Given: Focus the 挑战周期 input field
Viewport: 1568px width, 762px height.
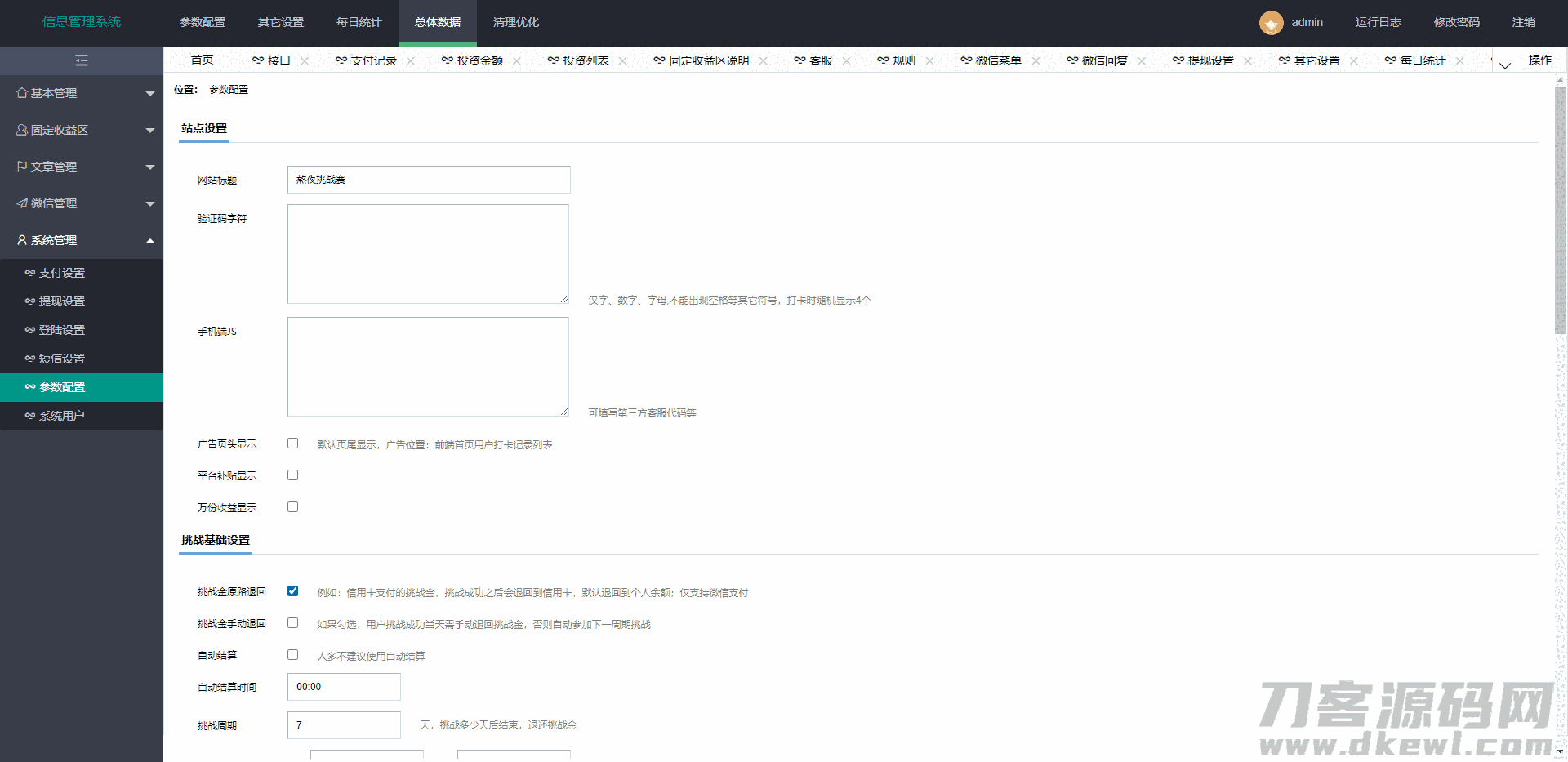Looking at the screenshot, I should pyautogui.click(x=344, y=725).
